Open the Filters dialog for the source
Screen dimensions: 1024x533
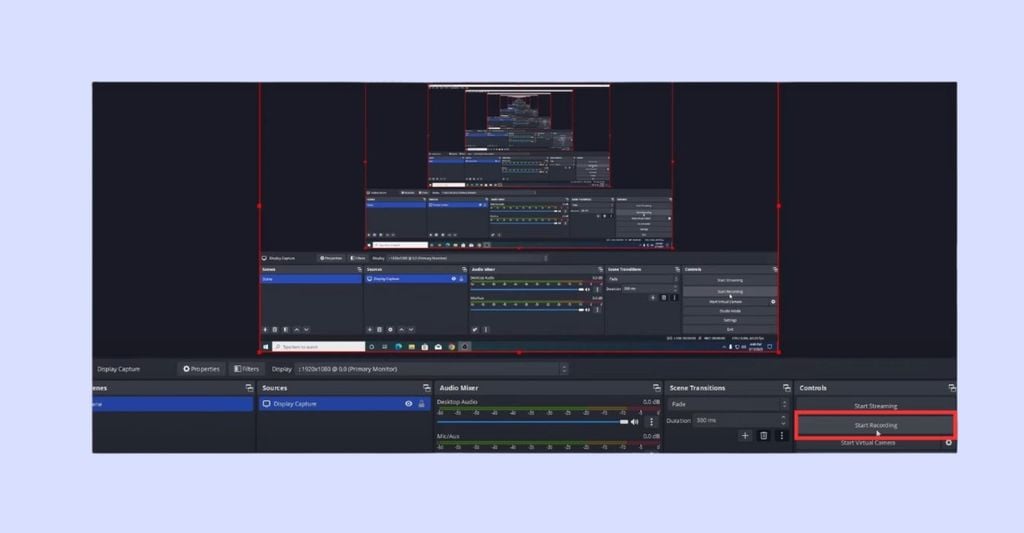[x=246, y=369]
